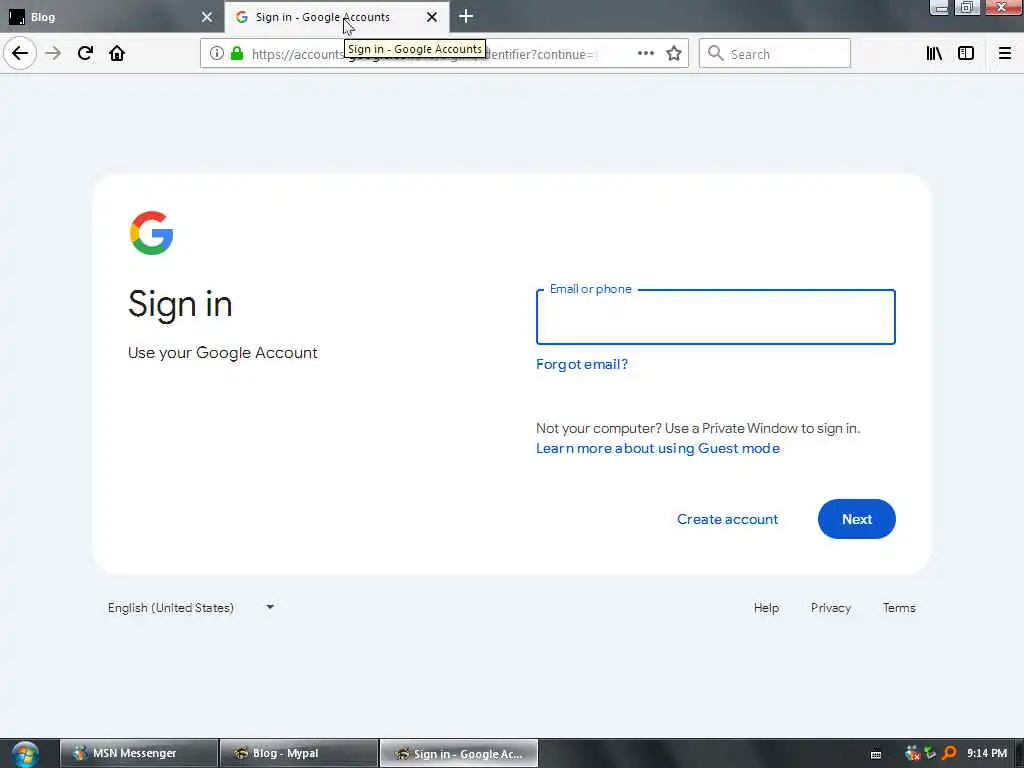Toggle the sidebar view icon

pos(965,54)
